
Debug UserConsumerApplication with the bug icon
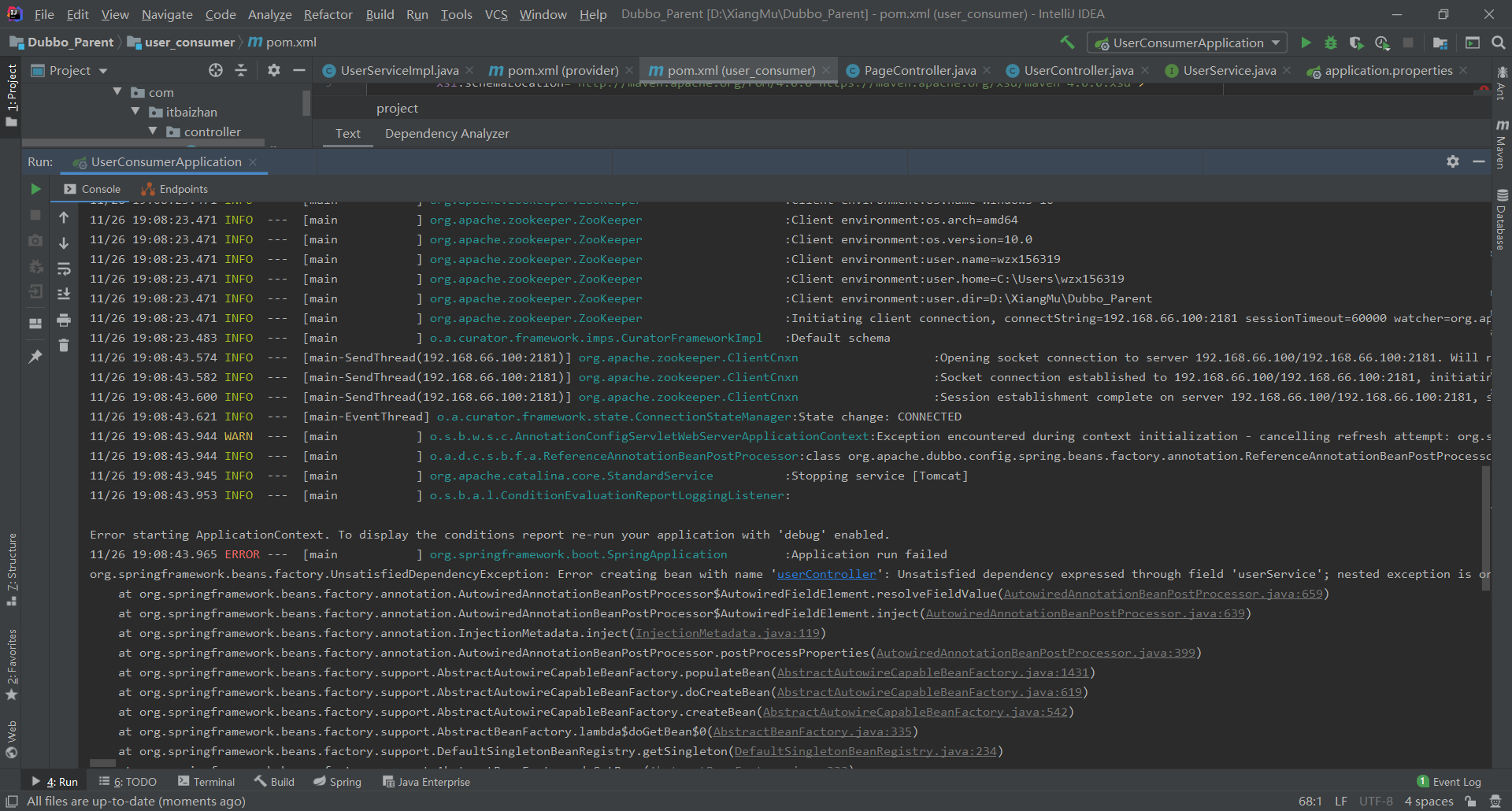[1331, 43]
